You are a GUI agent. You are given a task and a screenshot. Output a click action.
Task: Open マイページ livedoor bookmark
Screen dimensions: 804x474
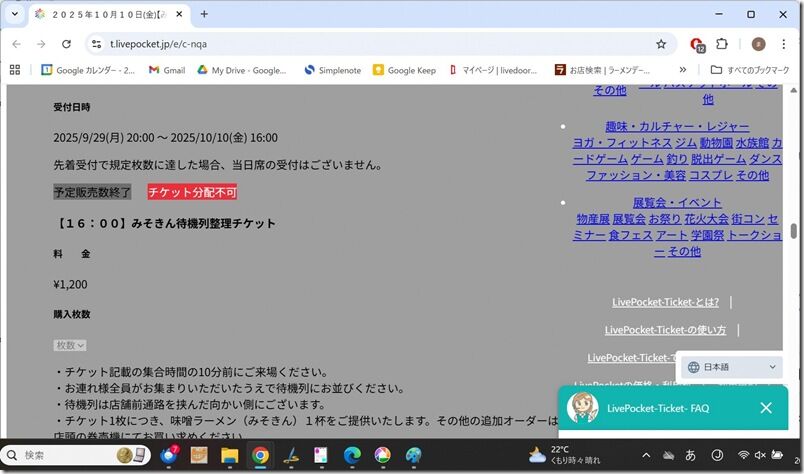click(x=493, y=70)
